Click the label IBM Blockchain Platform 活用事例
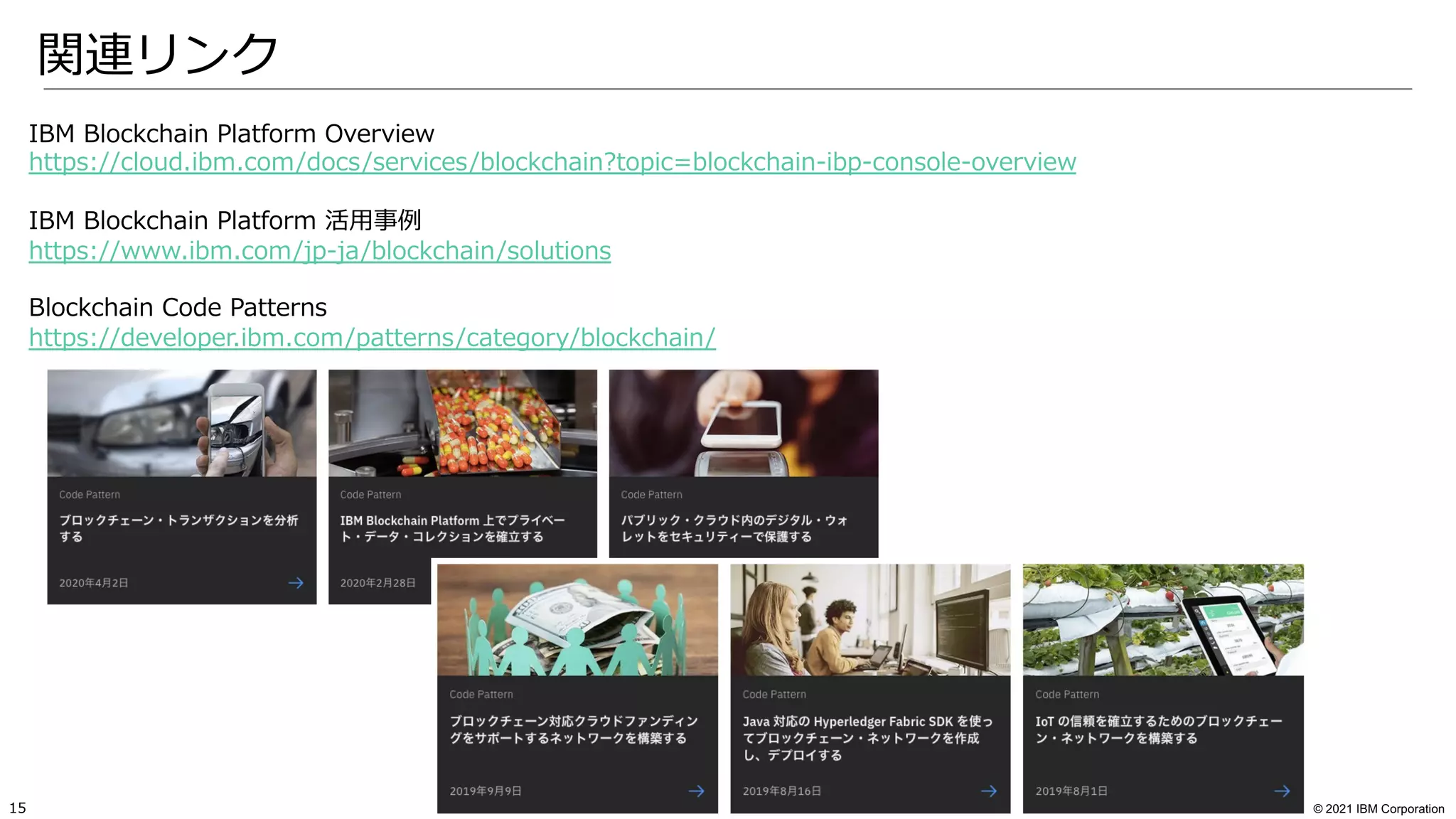The width and height of the screenshot is (1456, 819). pyautogui.click(x=225, y=220)
